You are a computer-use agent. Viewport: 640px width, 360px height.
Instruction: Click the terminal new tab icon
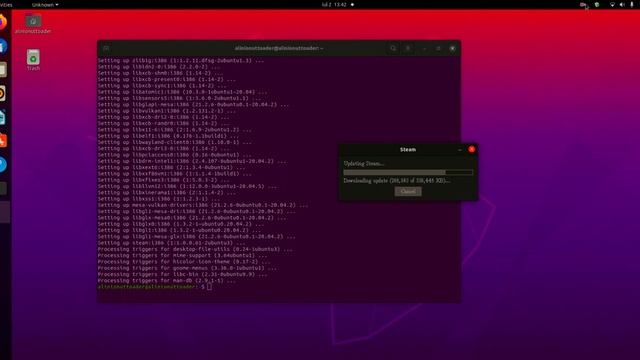click(x=106, y=48)
